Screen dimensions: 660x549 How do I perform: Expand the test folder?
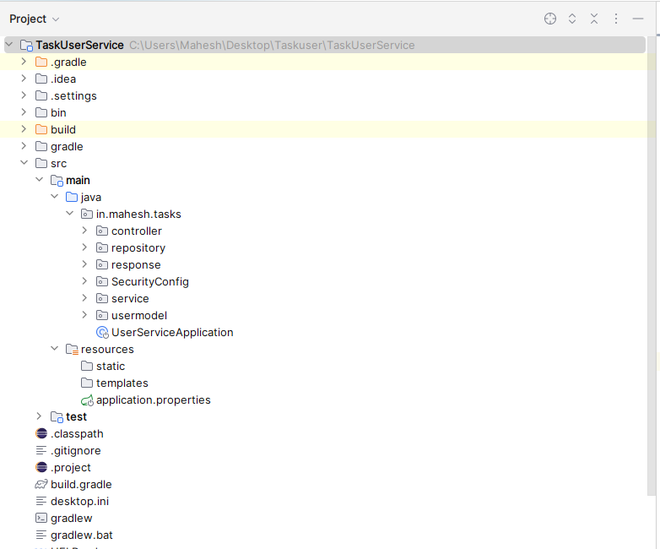point(39,417)
